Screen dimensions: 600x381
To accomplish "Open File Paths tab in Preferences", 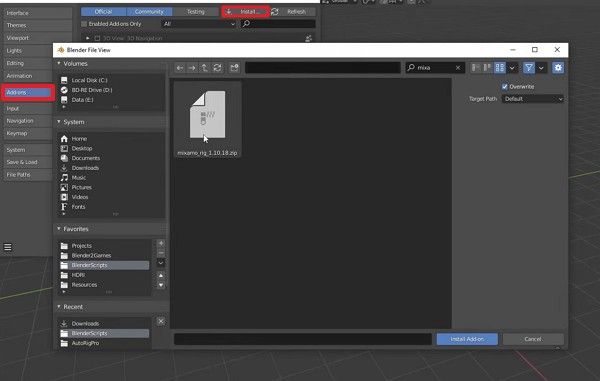I will (x=28, y=175).
